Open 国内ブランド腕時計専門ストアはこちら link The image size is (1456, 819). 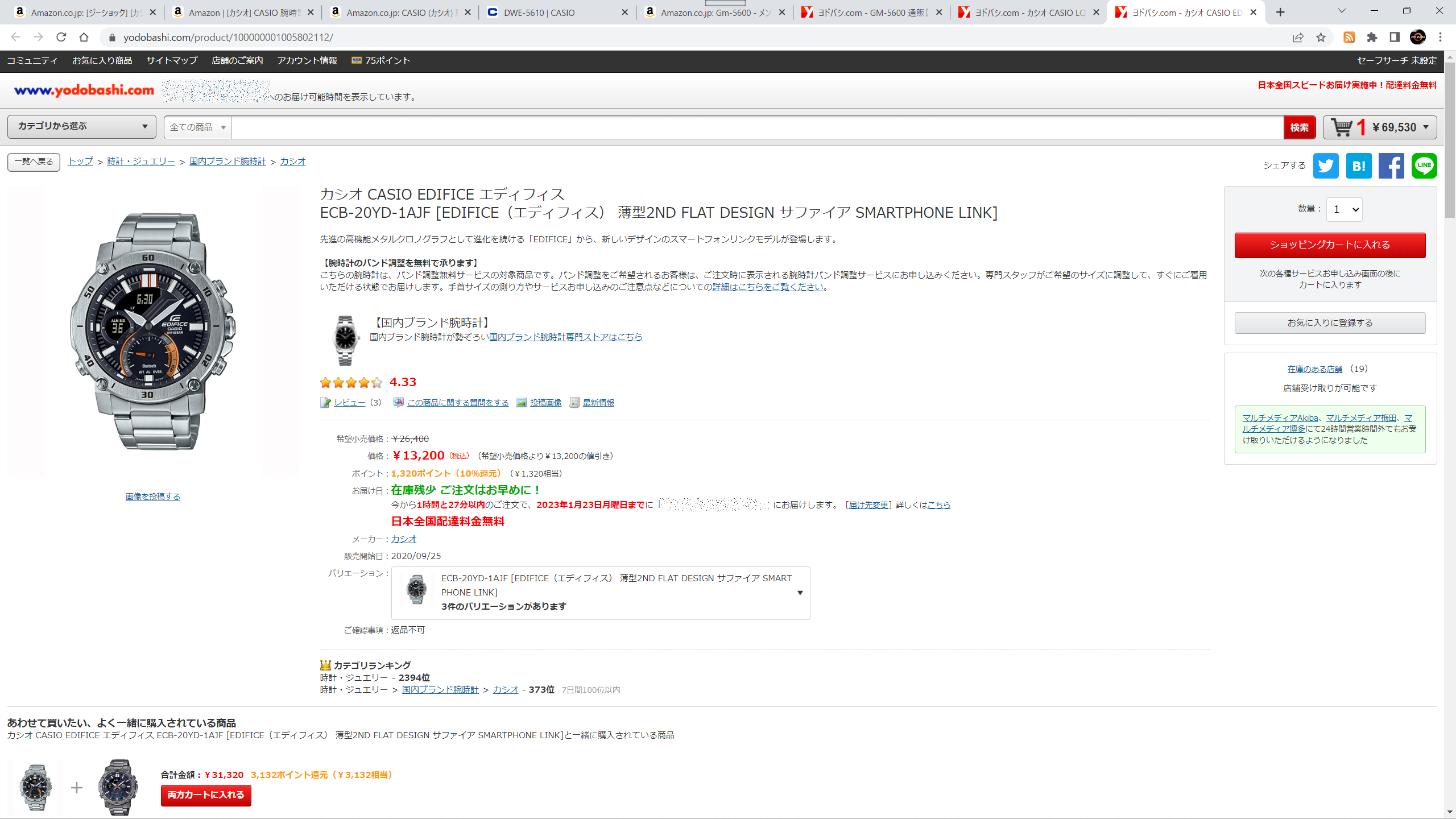(565, 337)
